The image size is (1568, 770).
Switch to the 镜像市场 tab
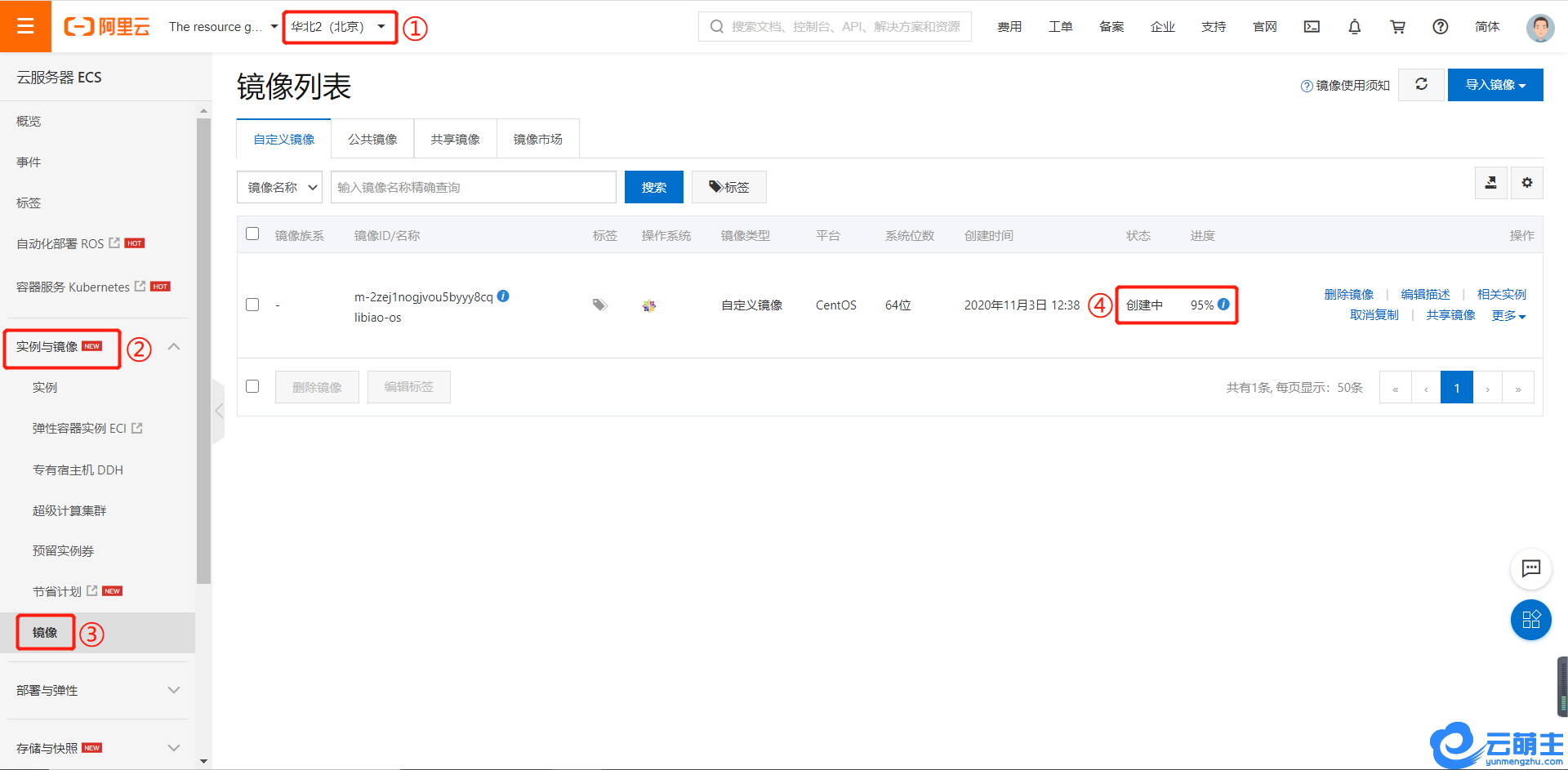(537, 140)
